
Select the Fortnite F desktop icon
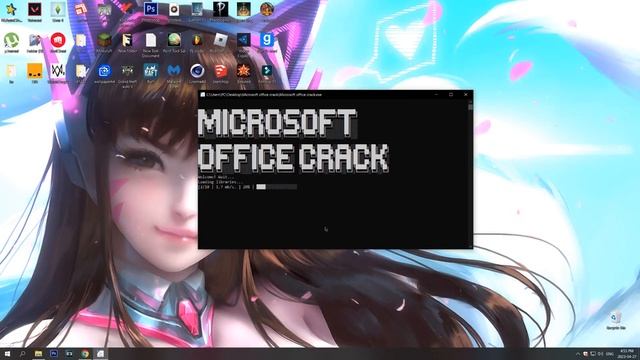(127, 41)
